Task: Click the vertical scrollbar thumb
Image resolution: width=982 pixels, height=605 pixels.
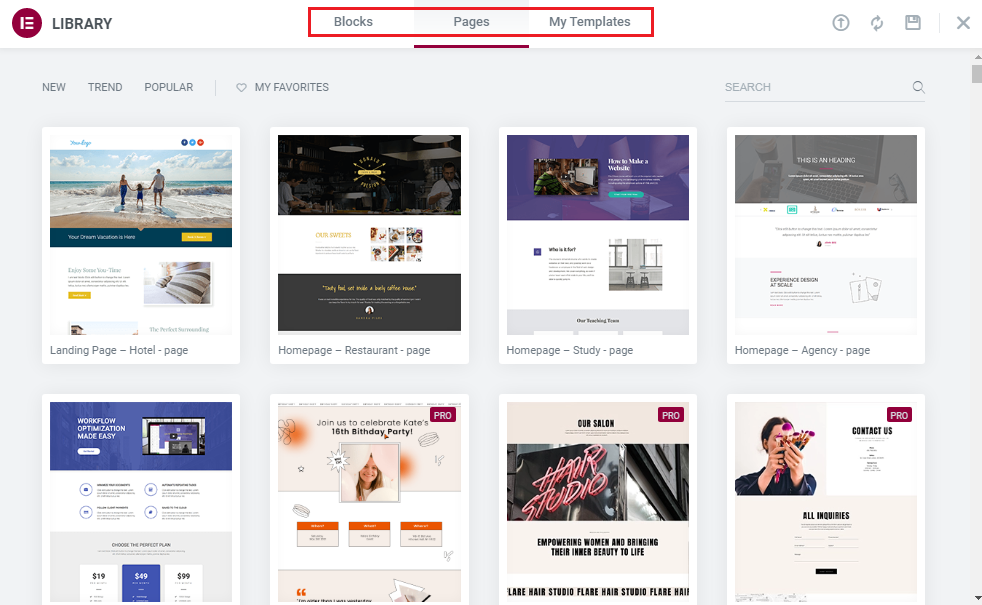Action: tap(977, 73)
